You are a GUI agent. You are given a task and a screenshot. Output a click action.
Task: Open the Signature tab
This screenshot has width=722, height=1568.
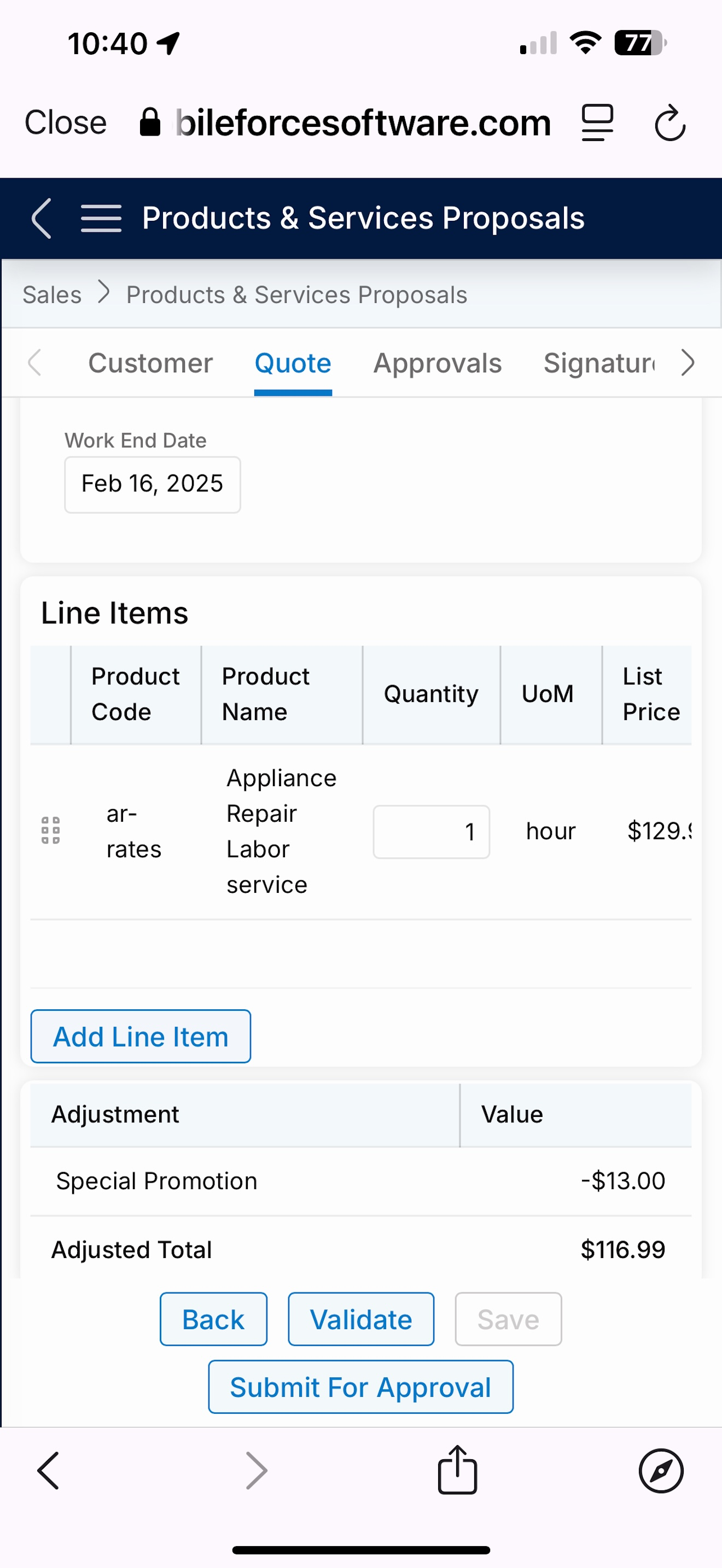tap(600, 364)
